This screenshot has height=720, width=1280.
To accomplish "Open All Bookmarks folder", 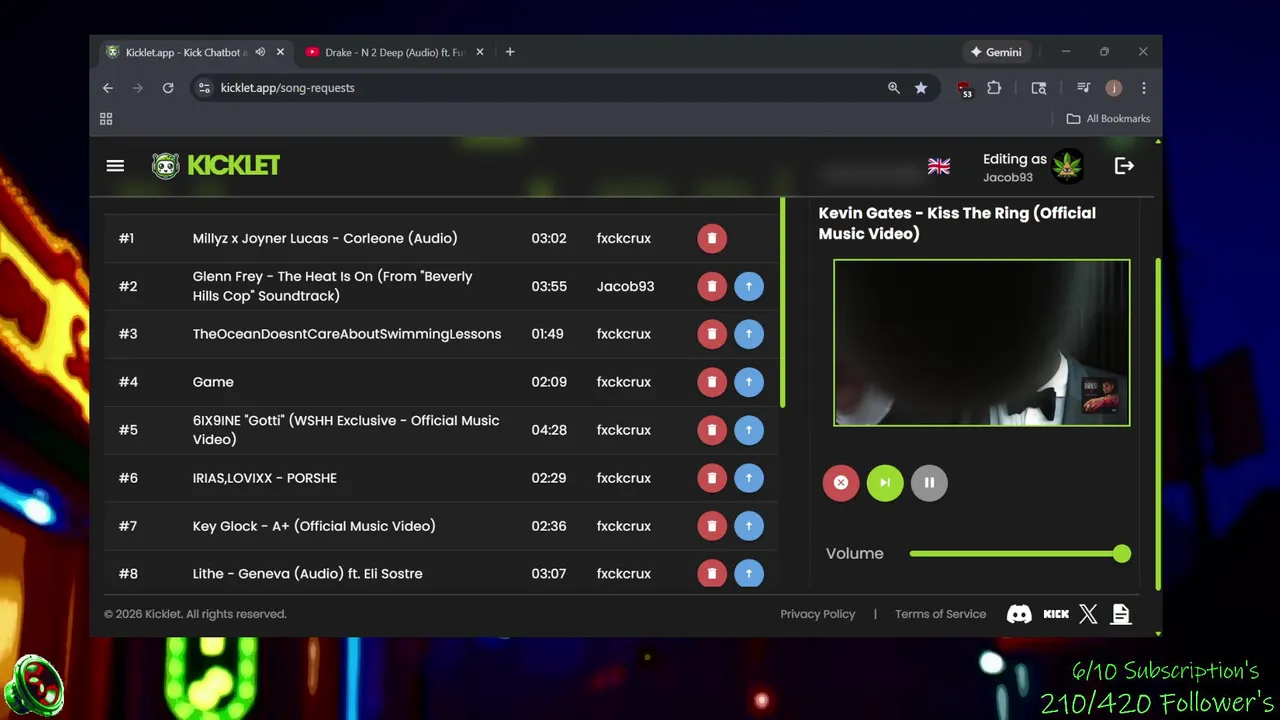I will (x=1108, y=119).
